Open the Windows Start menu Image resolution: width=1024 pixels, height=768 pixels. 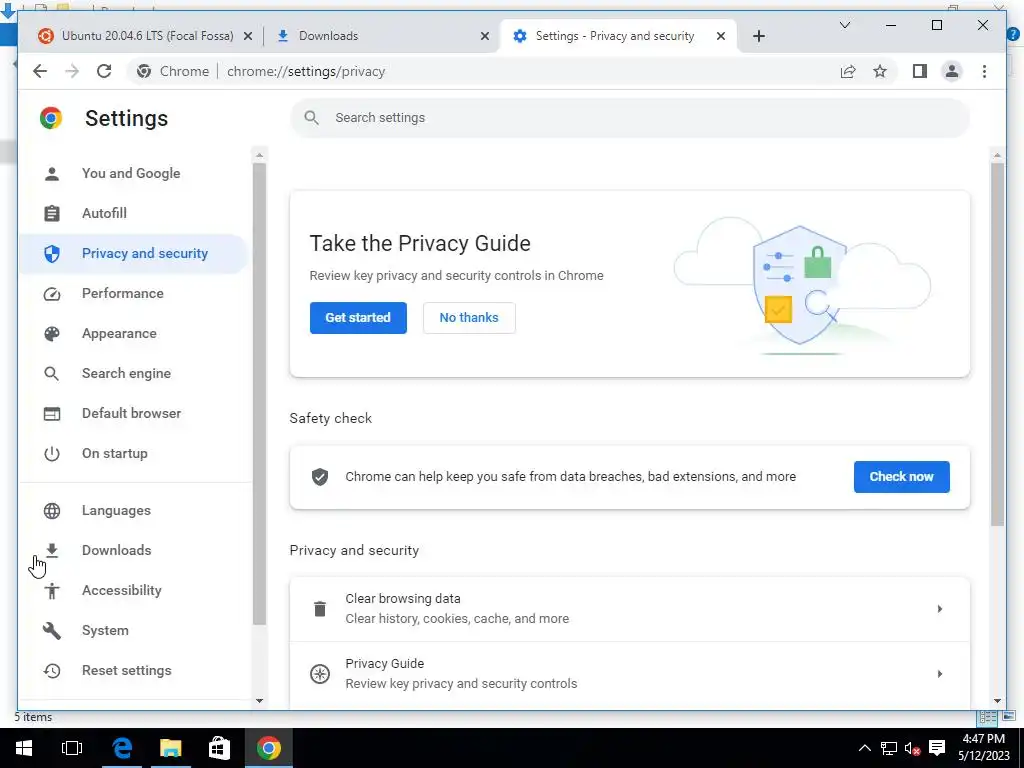[x=24, y=748]
